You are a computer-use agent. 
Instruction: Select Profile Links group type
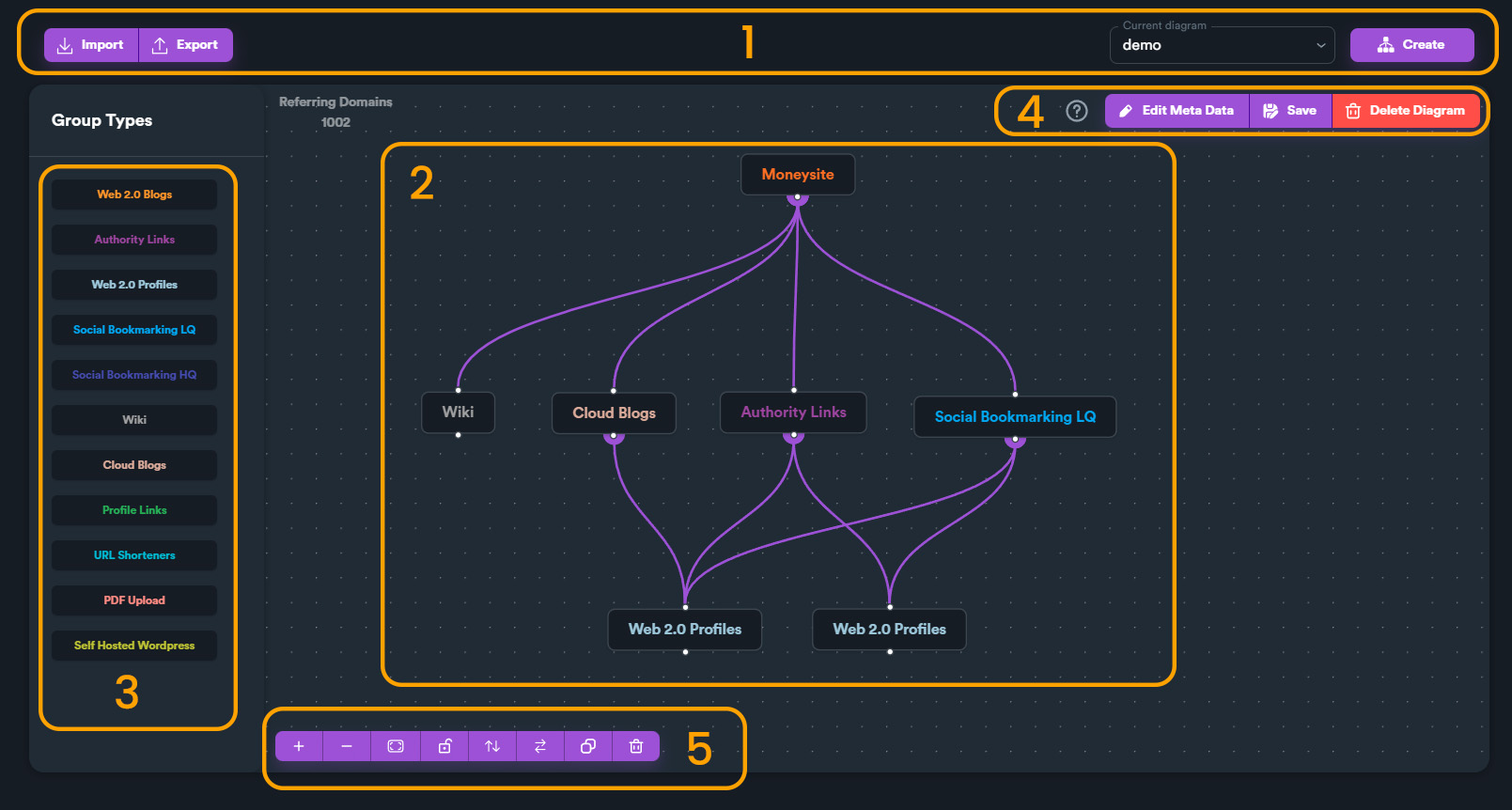pyautogui.click(x=134, y=510)
